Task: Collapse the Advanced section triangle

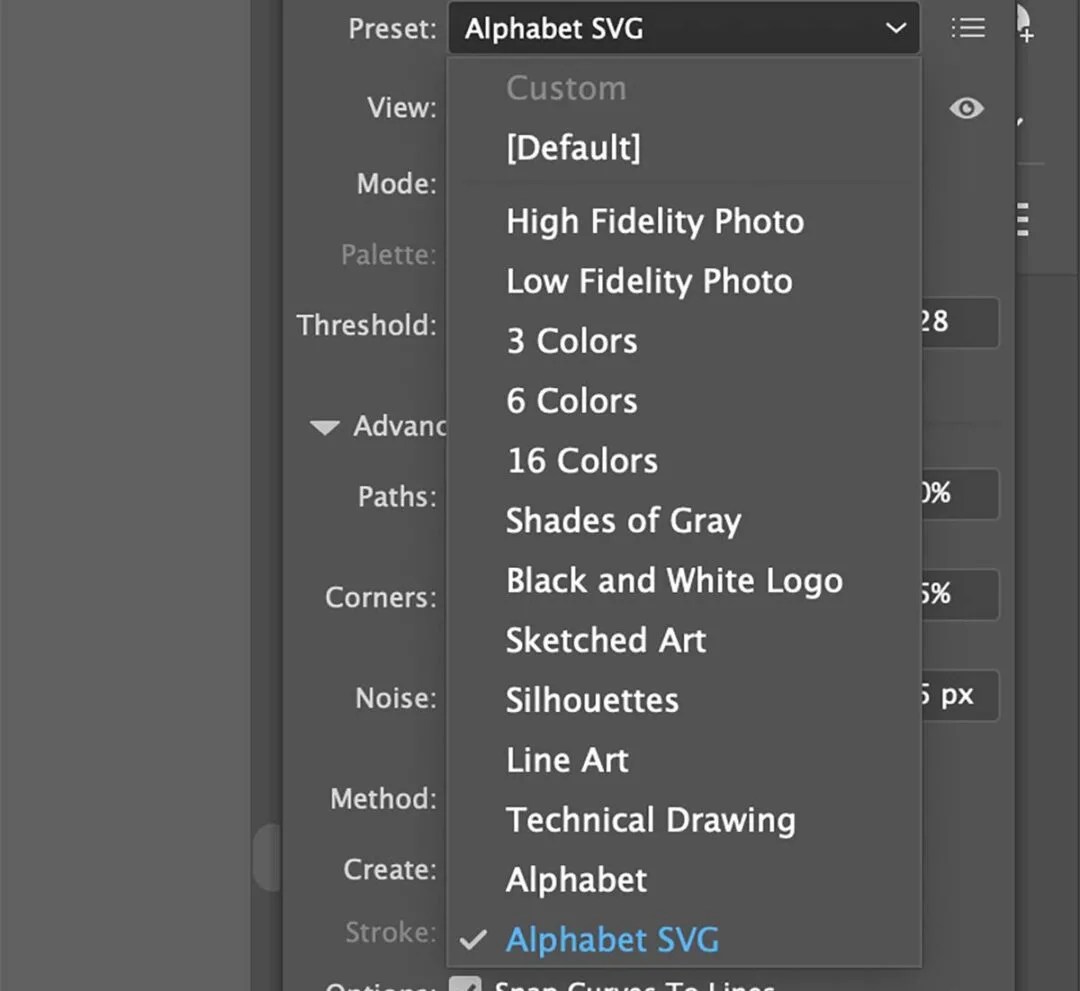Action: click(x=324, y=427)
